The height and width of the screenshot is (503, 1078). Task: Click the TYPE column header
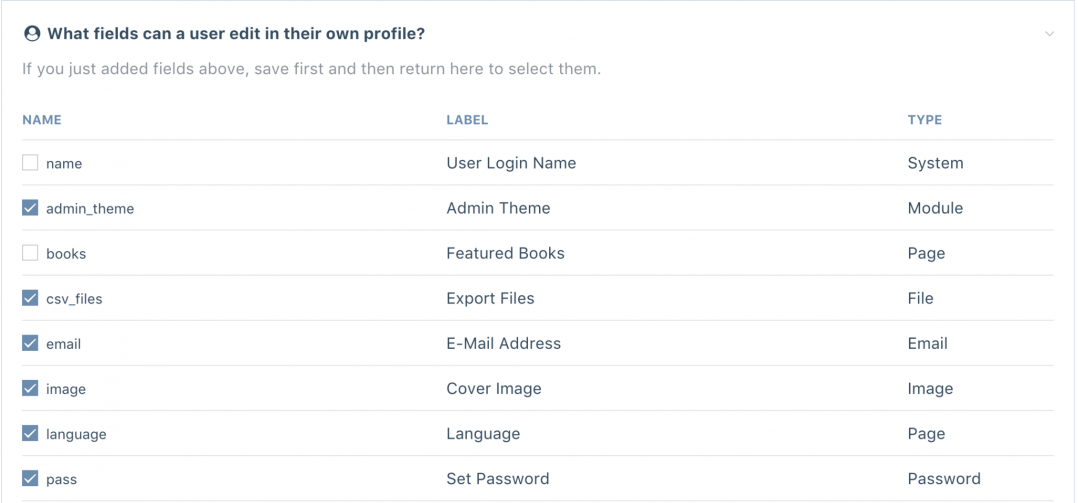tap(925, 120)
